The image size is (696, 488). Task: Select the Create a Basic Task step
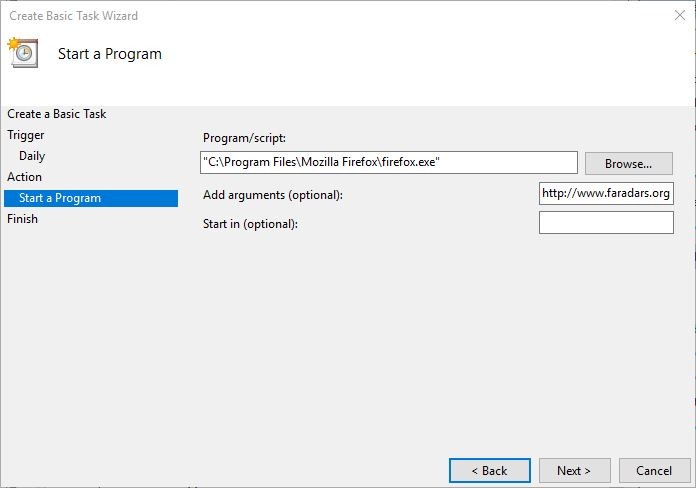(x=57, y=114)
